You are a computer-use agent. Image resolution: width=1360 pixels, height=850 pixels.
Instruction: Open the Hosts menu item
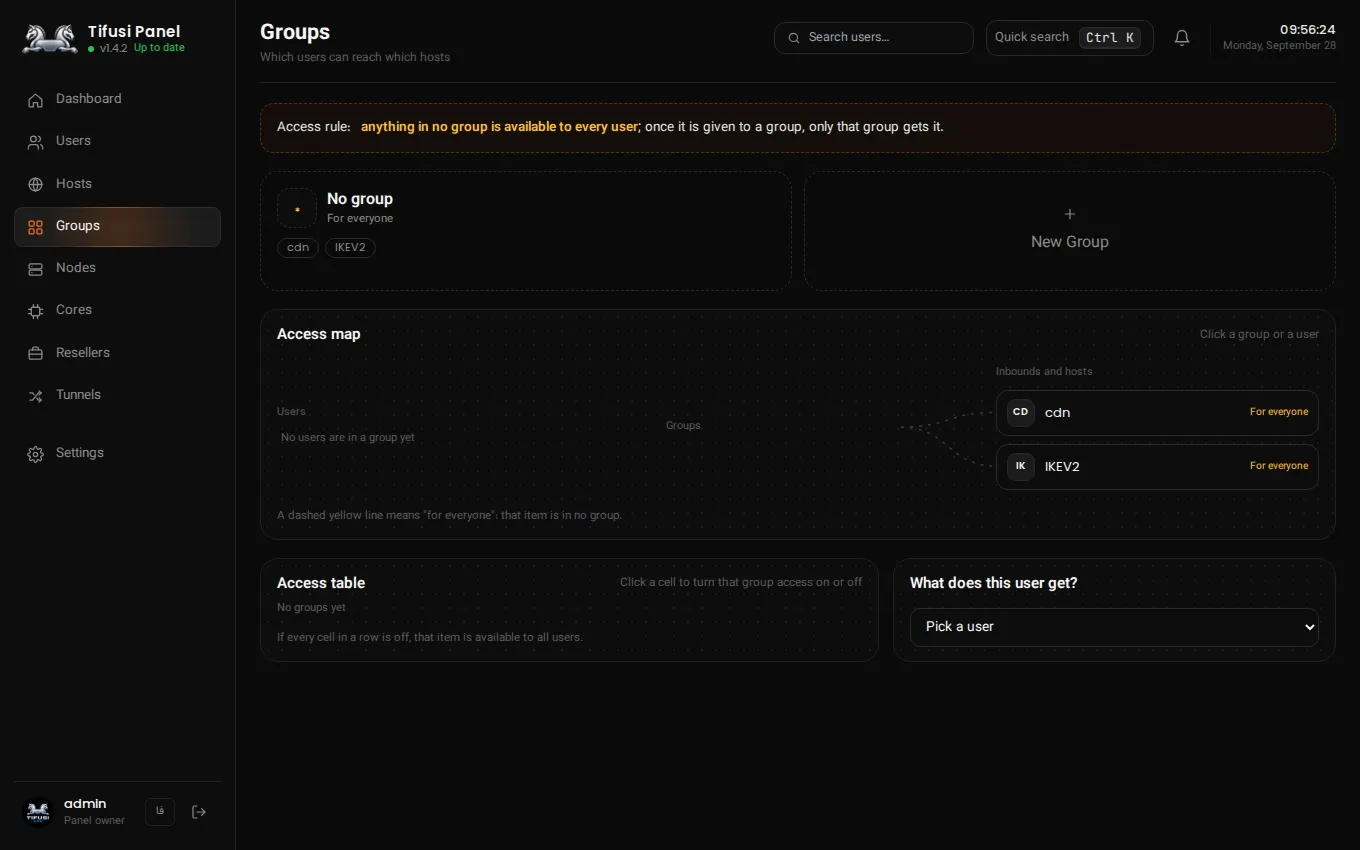pyautogui.click(x=117, y=184)
